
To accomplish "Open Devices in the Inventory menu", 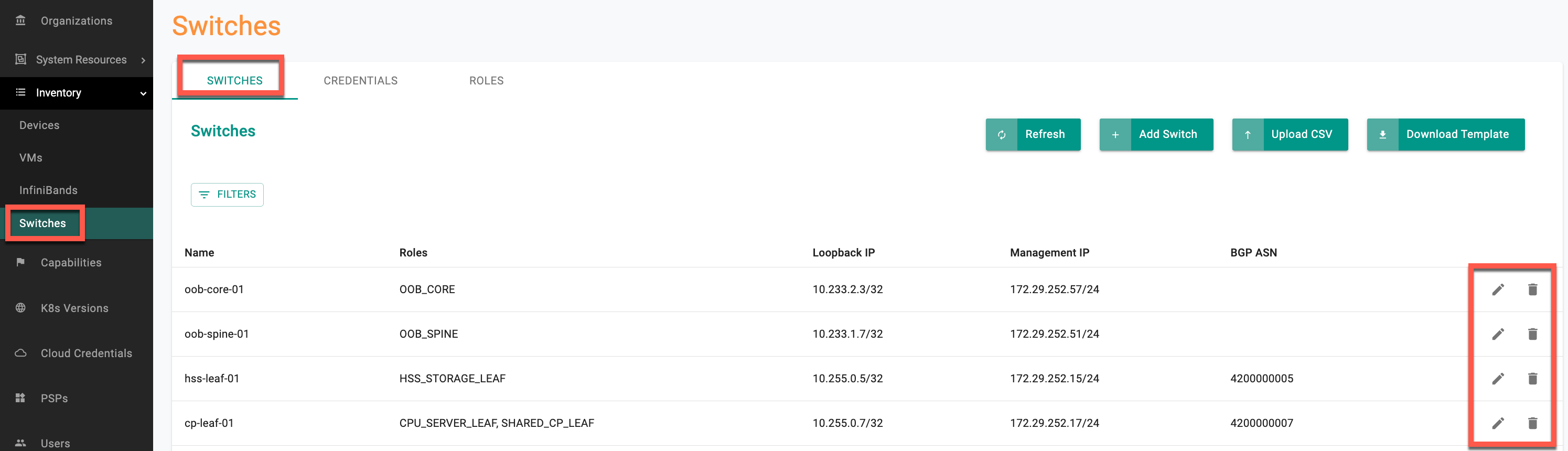I will (39, 125).
